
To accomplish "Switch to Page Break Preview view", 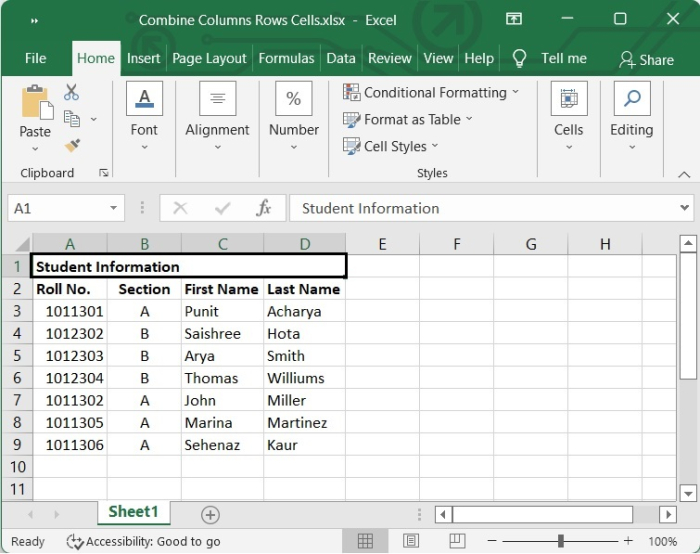I will pyautogui.click(x=455, y=541).
